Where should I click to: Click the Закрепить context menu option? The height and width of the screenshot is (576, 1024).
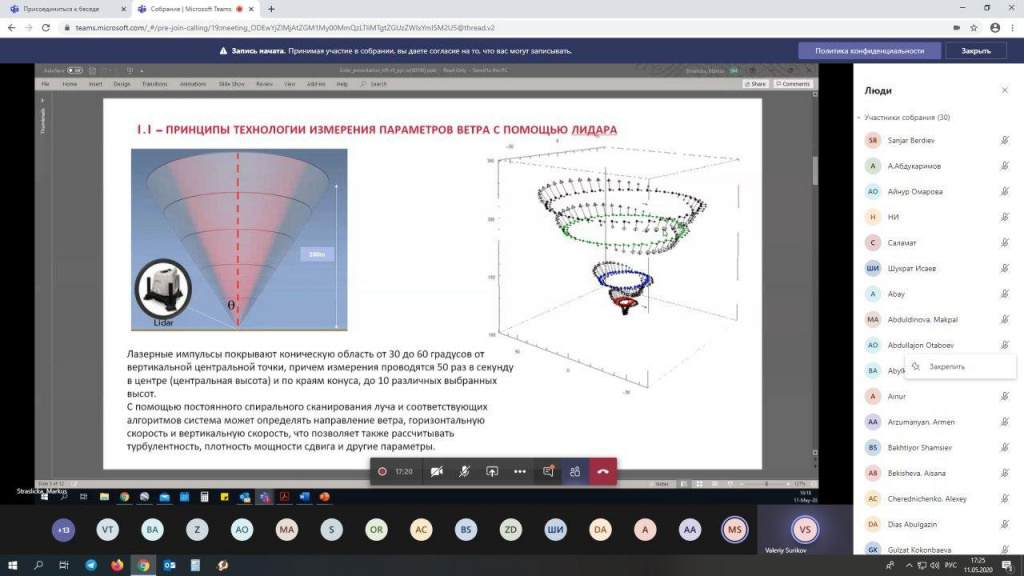pos(946,367)
